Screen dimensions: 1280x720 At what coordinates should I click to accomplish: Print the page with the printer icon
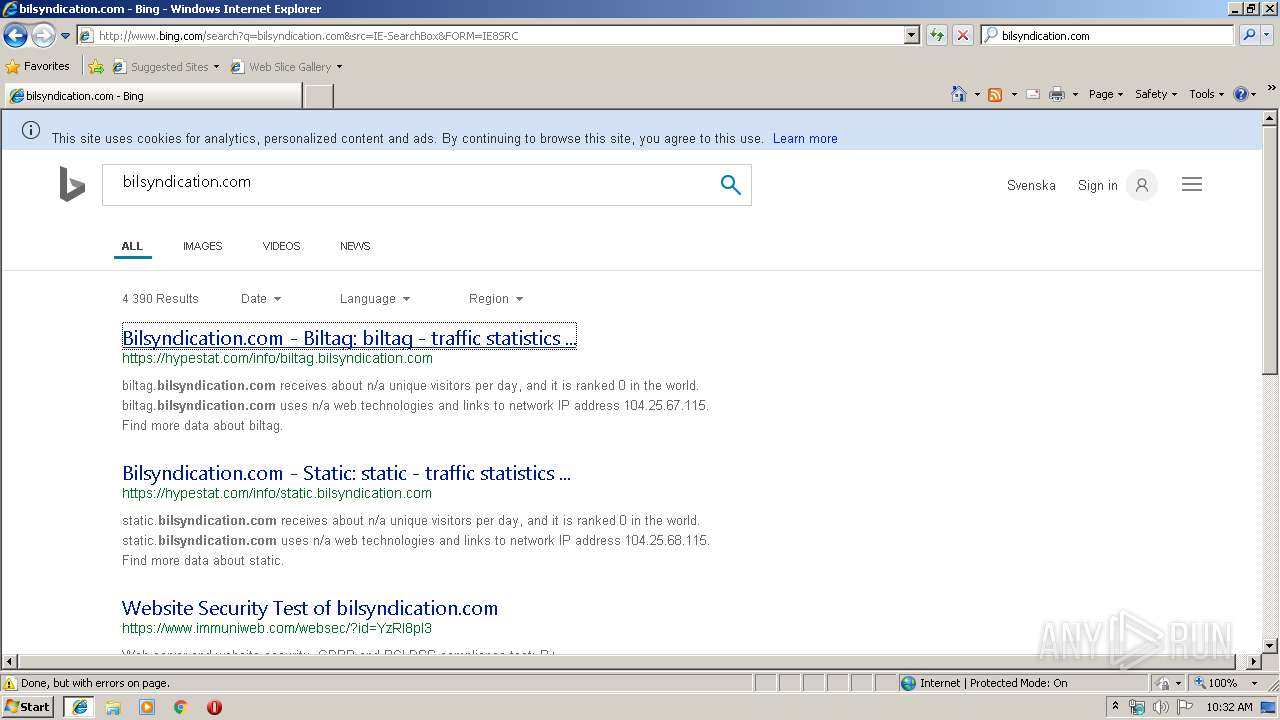point(1057,94)
